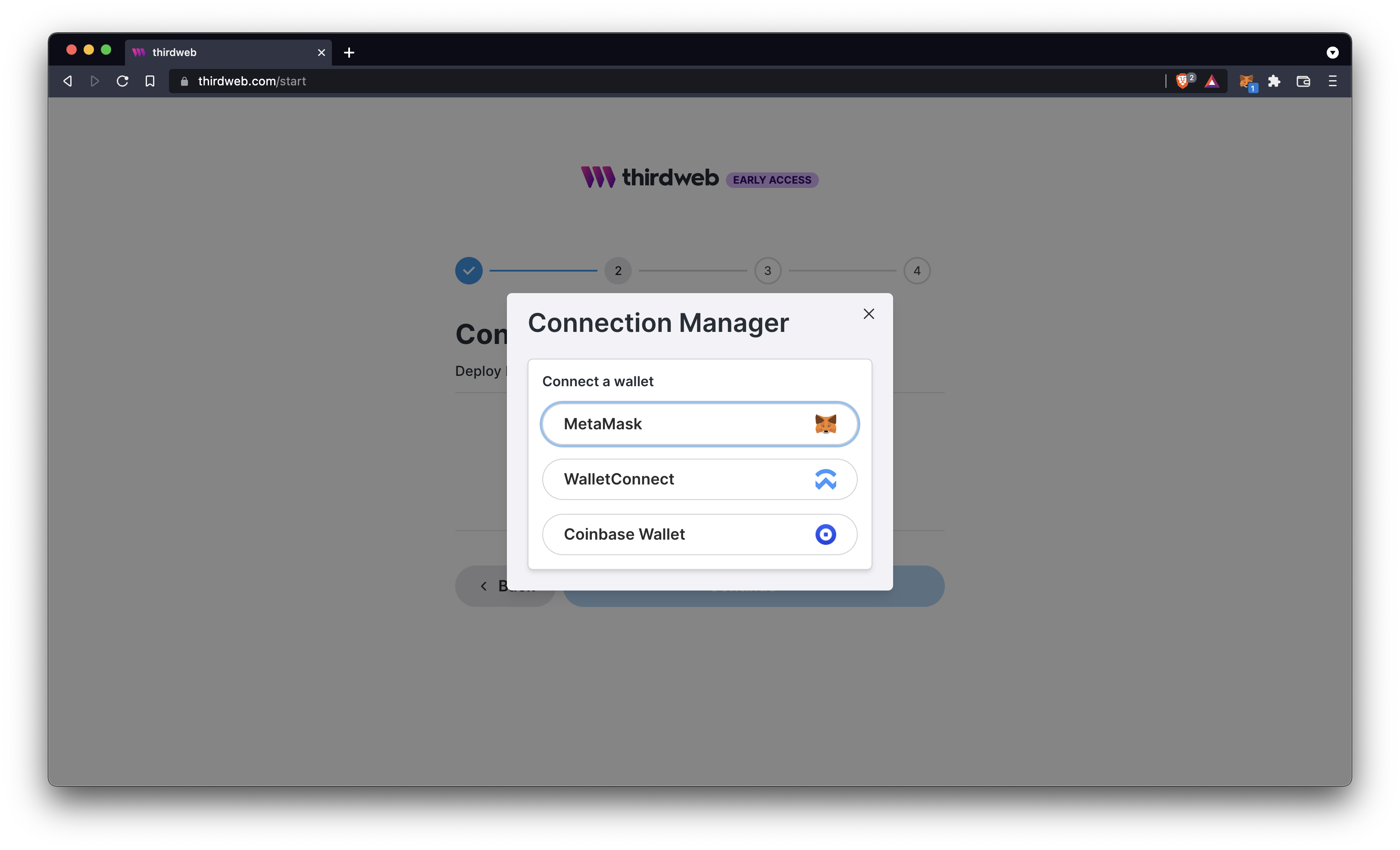Click the Connection Manager heading
This screenshot has height=850, width=1400.
tap(658, 323)
